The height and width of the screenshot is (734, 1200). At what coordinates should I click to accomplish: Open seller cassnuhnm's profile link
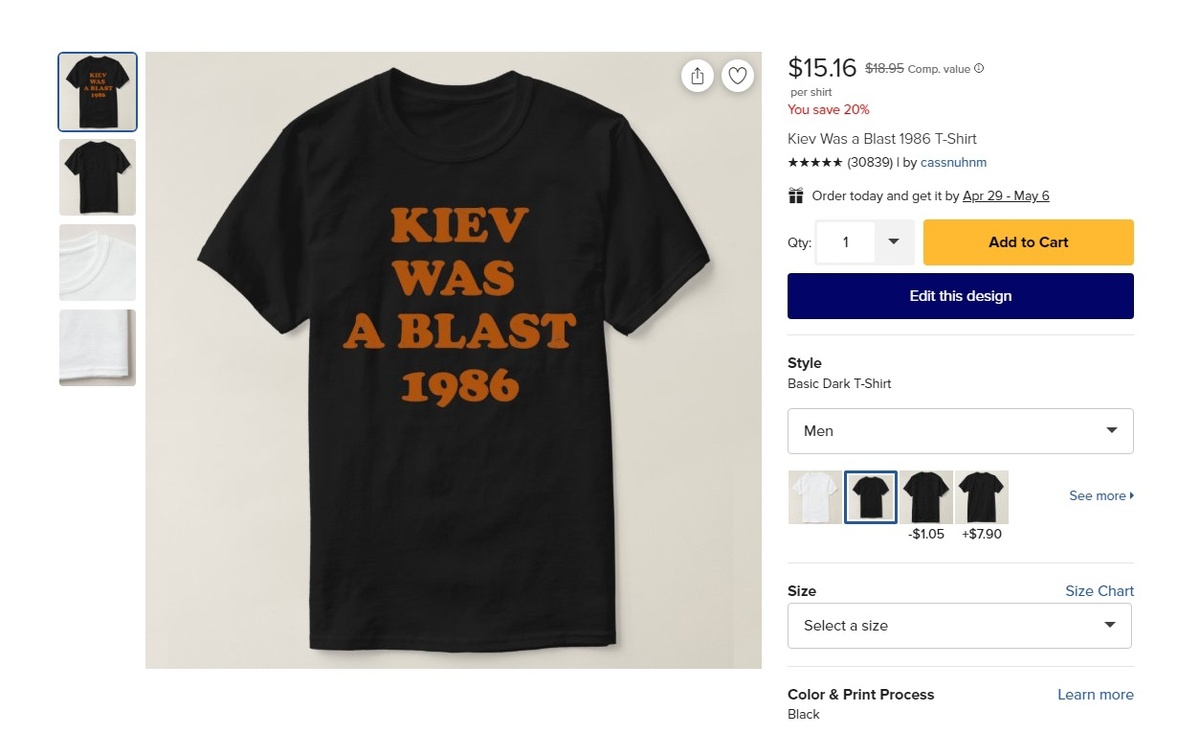coord(953,162)
